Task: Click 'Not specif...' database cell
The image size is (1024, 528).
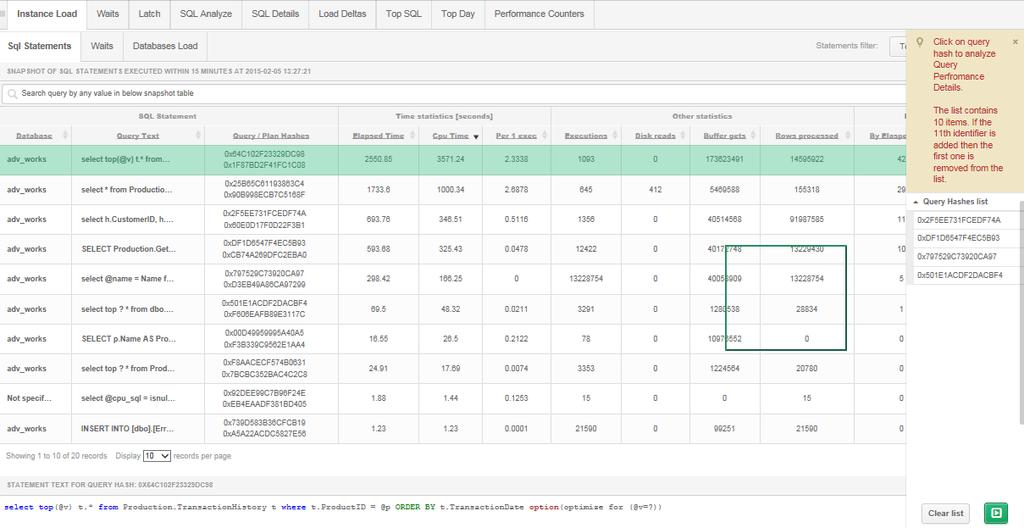Action: point(27,398)
